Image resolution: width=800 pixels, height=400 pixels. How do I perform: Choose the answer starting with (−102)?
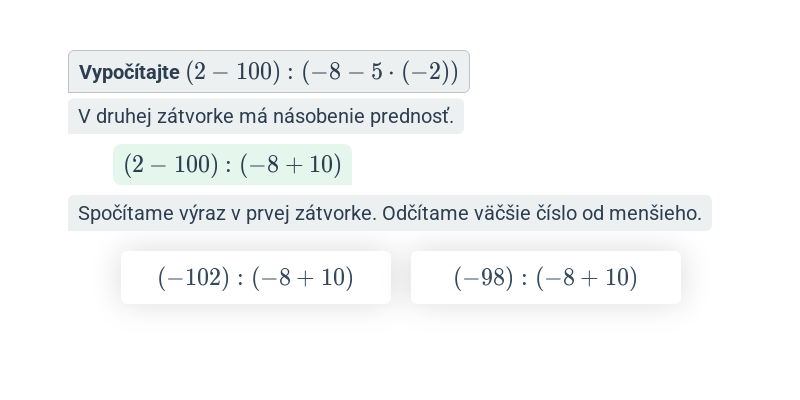click(256, 278)
